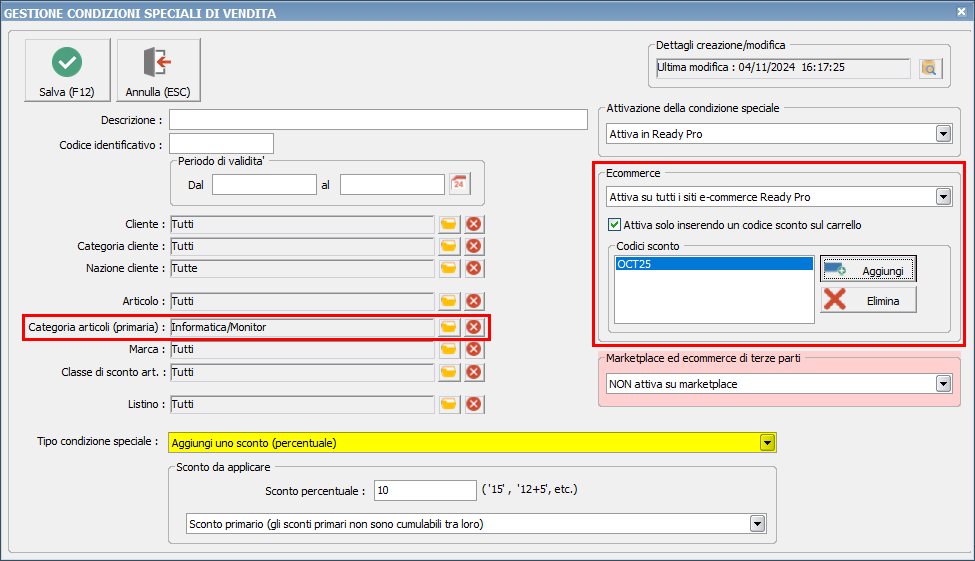975x561 pixels.
Task: Clear the Cliente field with red X
Action: pos(474,224)
